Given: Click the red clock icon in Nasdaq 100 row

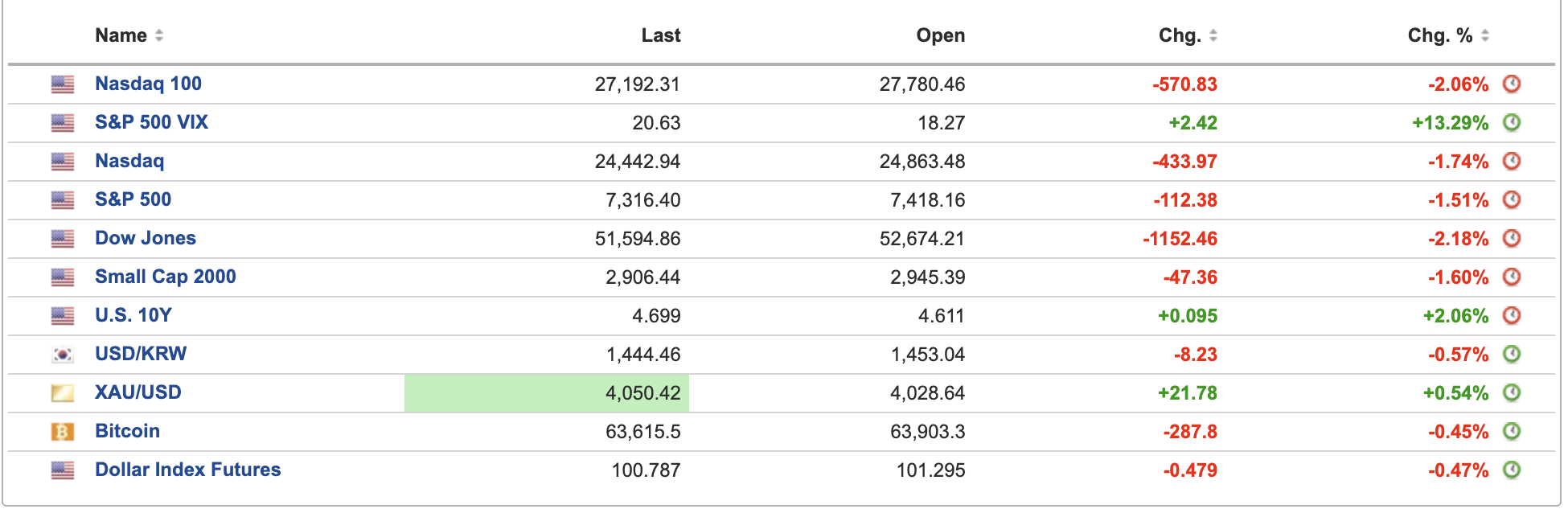Looking at the screenshot, I should 1512,84.
